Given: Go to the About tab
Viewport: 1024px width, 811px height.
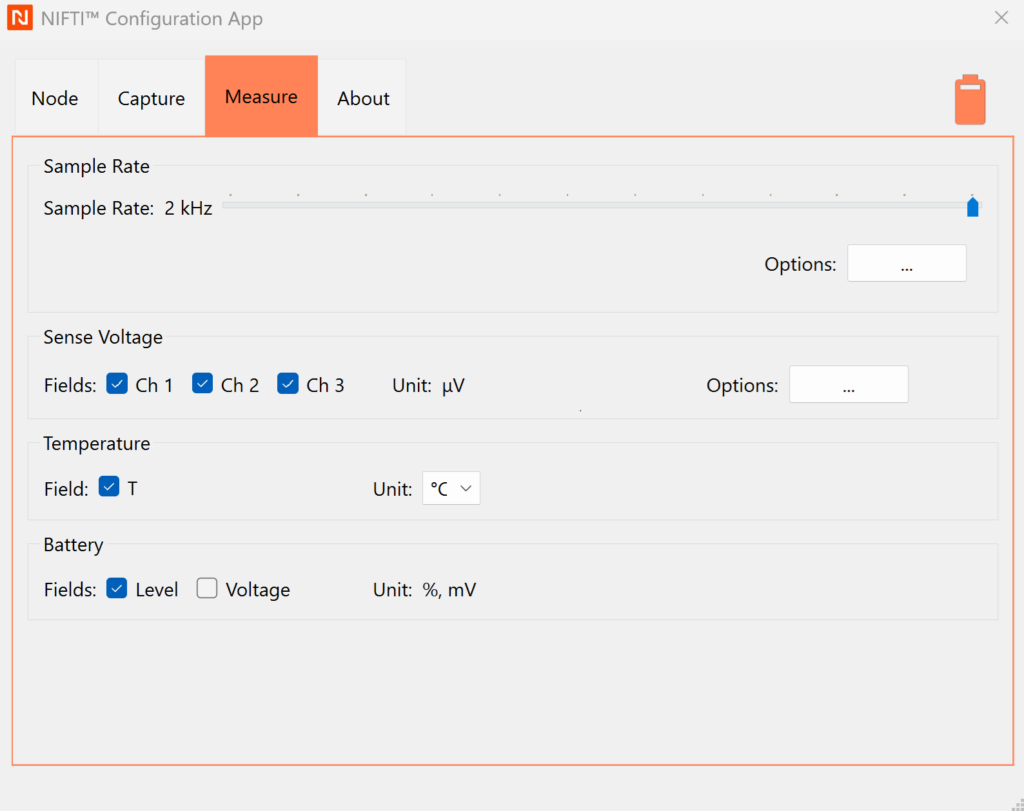Looking at the screenshot, I should click(363, 98).
